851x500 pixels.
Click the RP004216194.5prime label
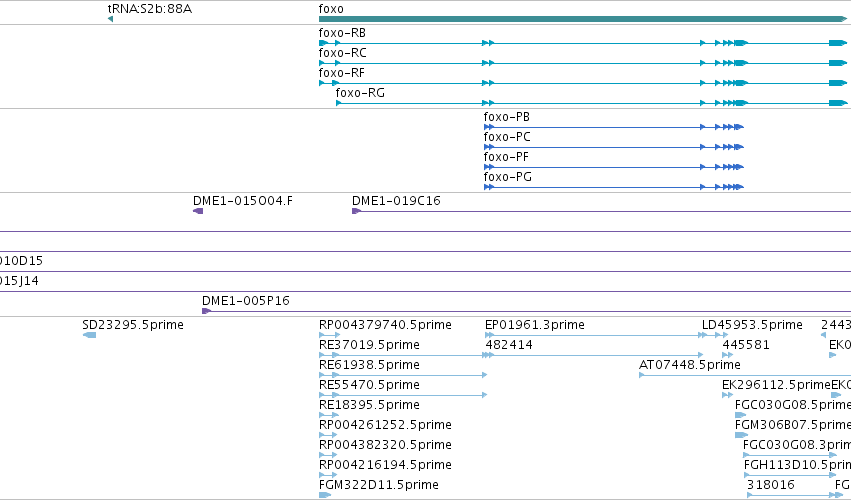(385, 465)
